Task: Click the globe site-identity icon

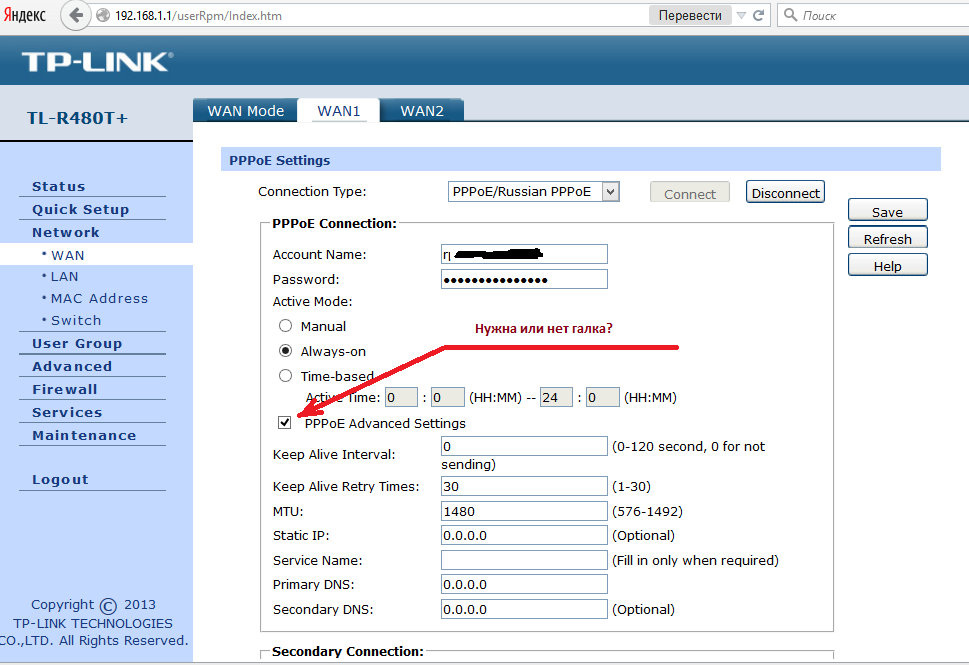Action: 103,15
